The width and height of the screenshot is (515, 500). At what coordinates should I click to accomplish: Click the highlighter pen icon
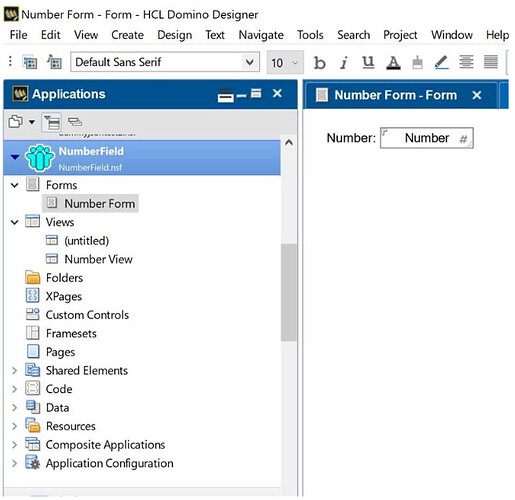(x=441, y=62)
